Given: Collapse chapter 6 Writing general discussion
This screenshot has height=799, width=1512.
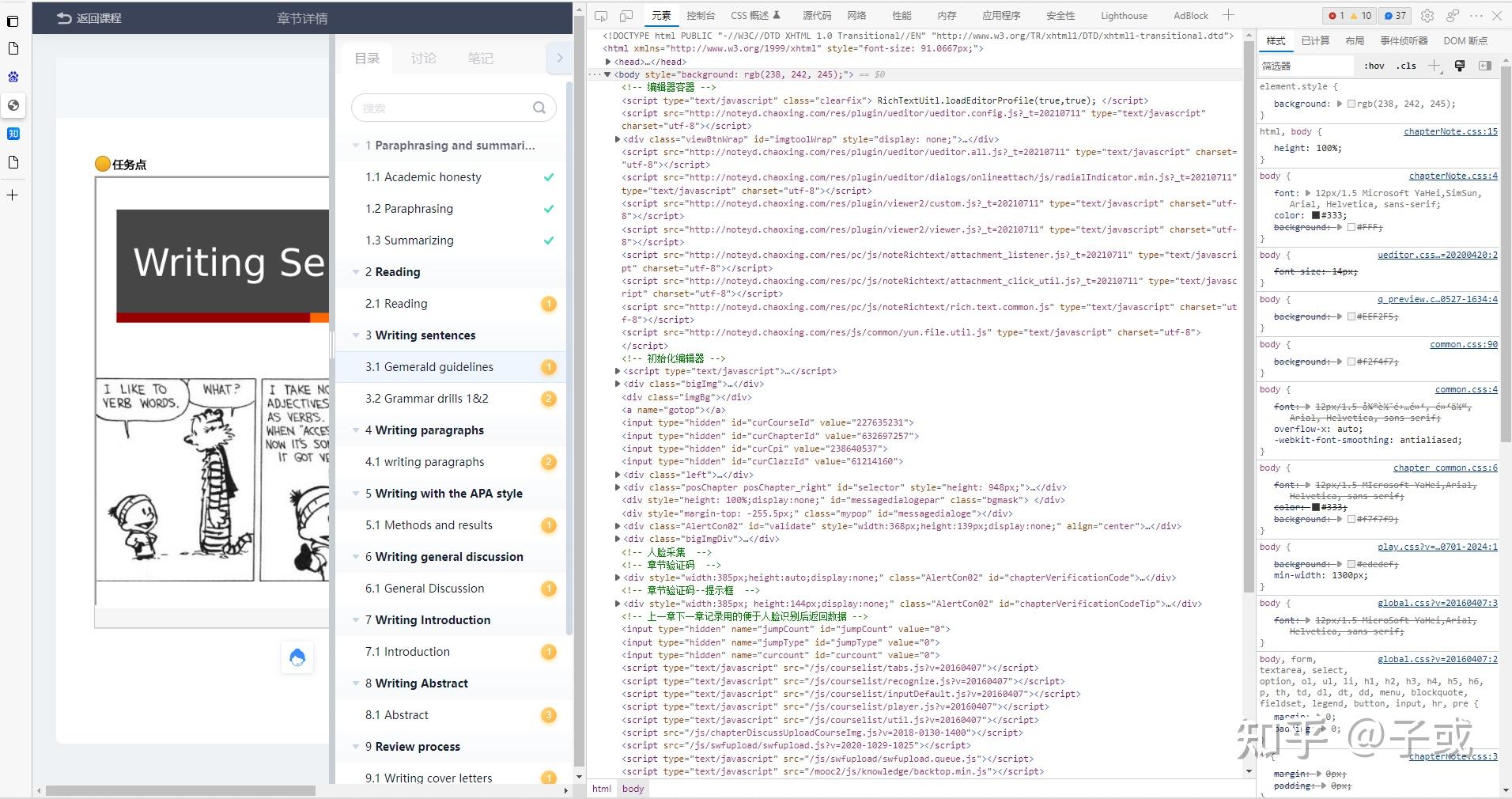Looking at the screenshot, I should click(356, 557).
